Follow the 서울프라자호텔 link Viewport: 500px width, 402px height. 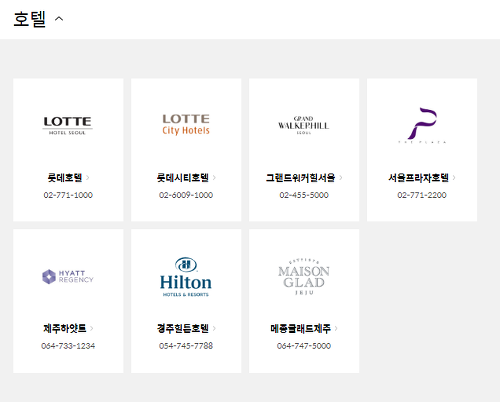[418, 178]
